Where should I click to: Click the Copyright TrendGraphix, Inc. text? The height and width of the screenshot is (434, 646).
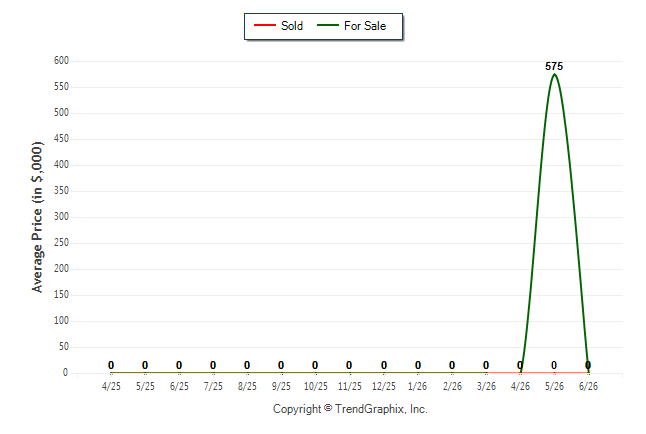tap(350, 409)
